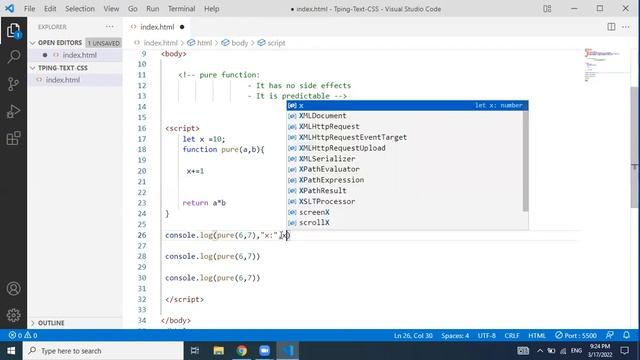Image resolution: width=640 pixels, height=360 pixels.
Task: Open the Terminal menu
Action: point(182,9)
